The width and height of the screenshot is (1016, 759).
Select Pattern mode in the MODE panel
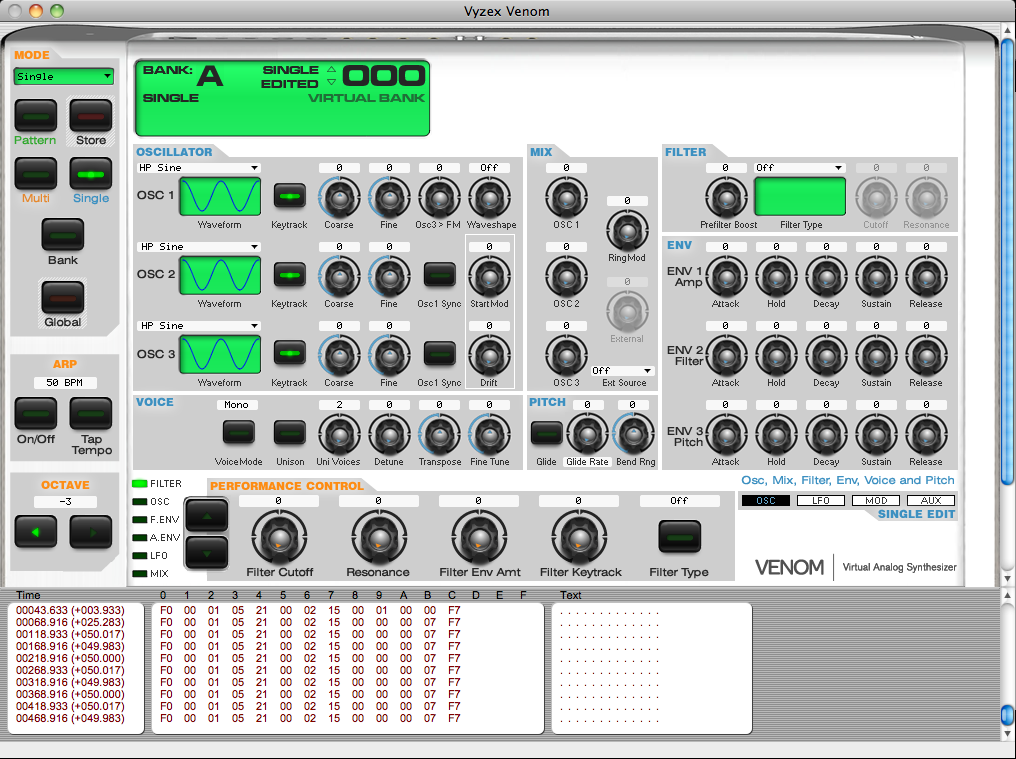coord(35,117)
